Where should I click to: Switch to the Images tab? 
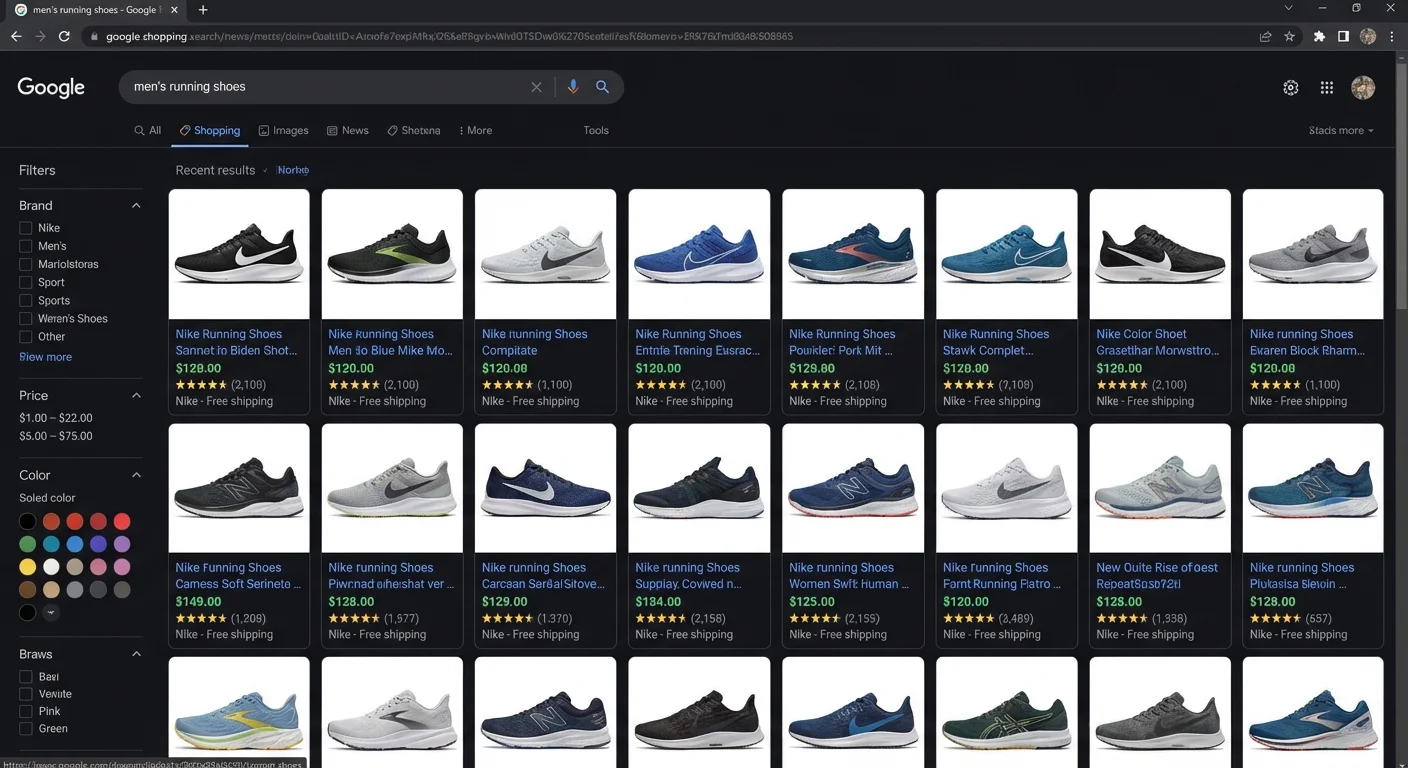point(283,131)
